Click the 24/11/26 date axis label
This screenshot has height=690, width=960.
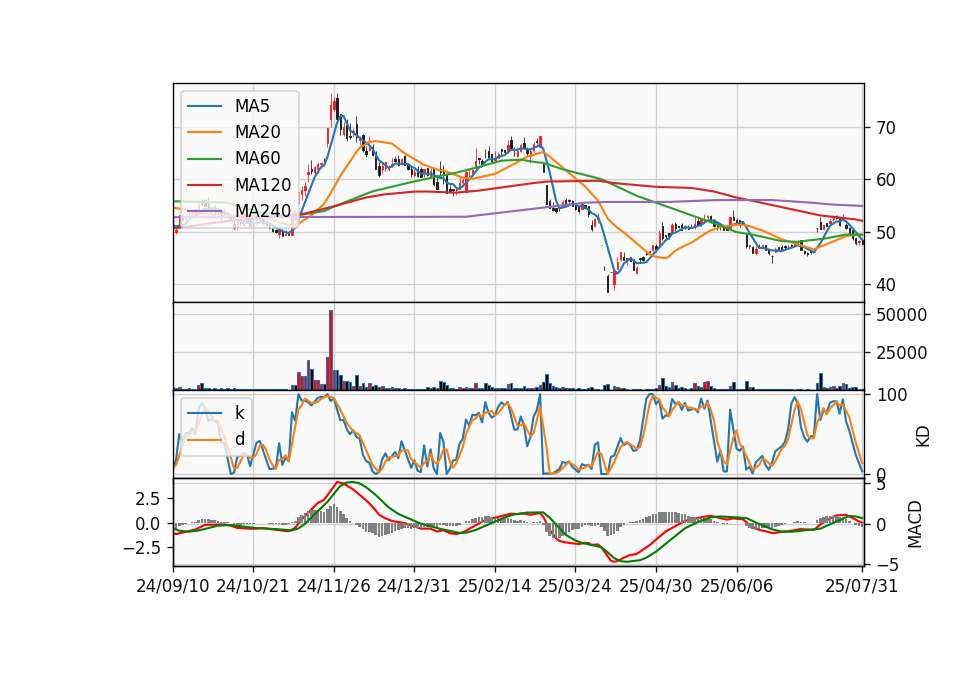coord(334,586)
